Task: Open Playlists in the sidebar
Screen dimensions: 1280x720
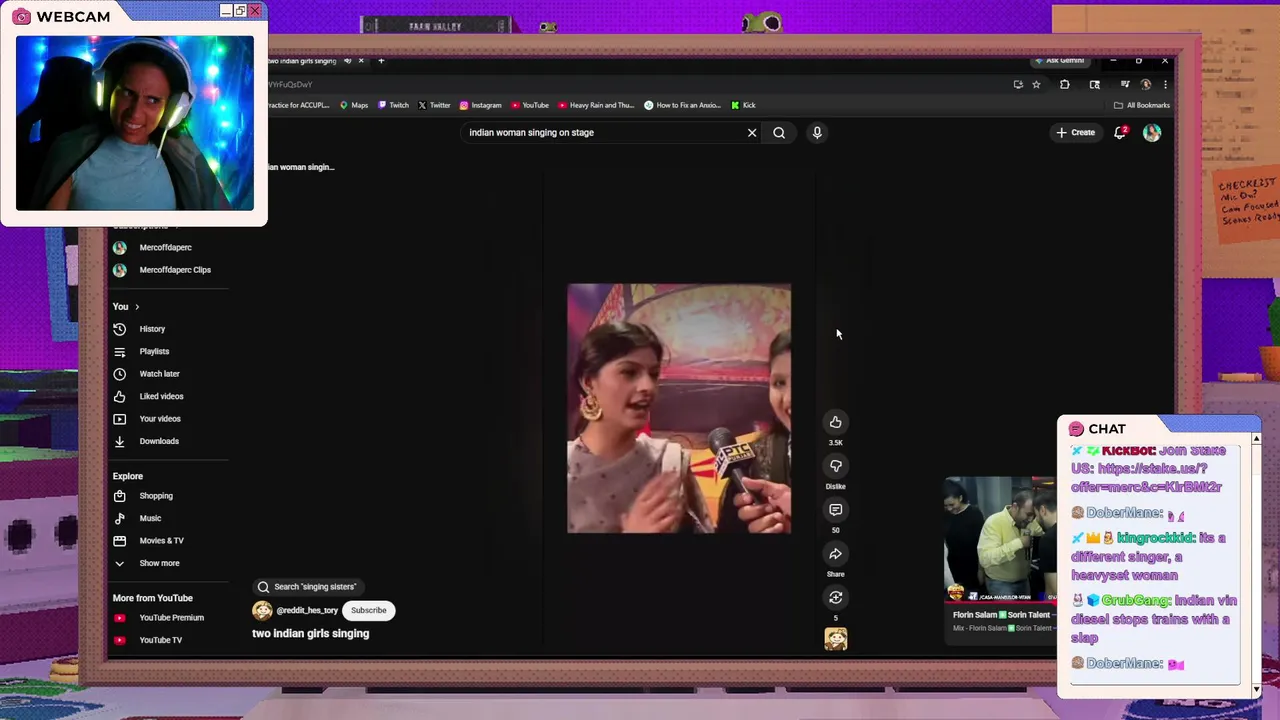Action: point(154,351)
